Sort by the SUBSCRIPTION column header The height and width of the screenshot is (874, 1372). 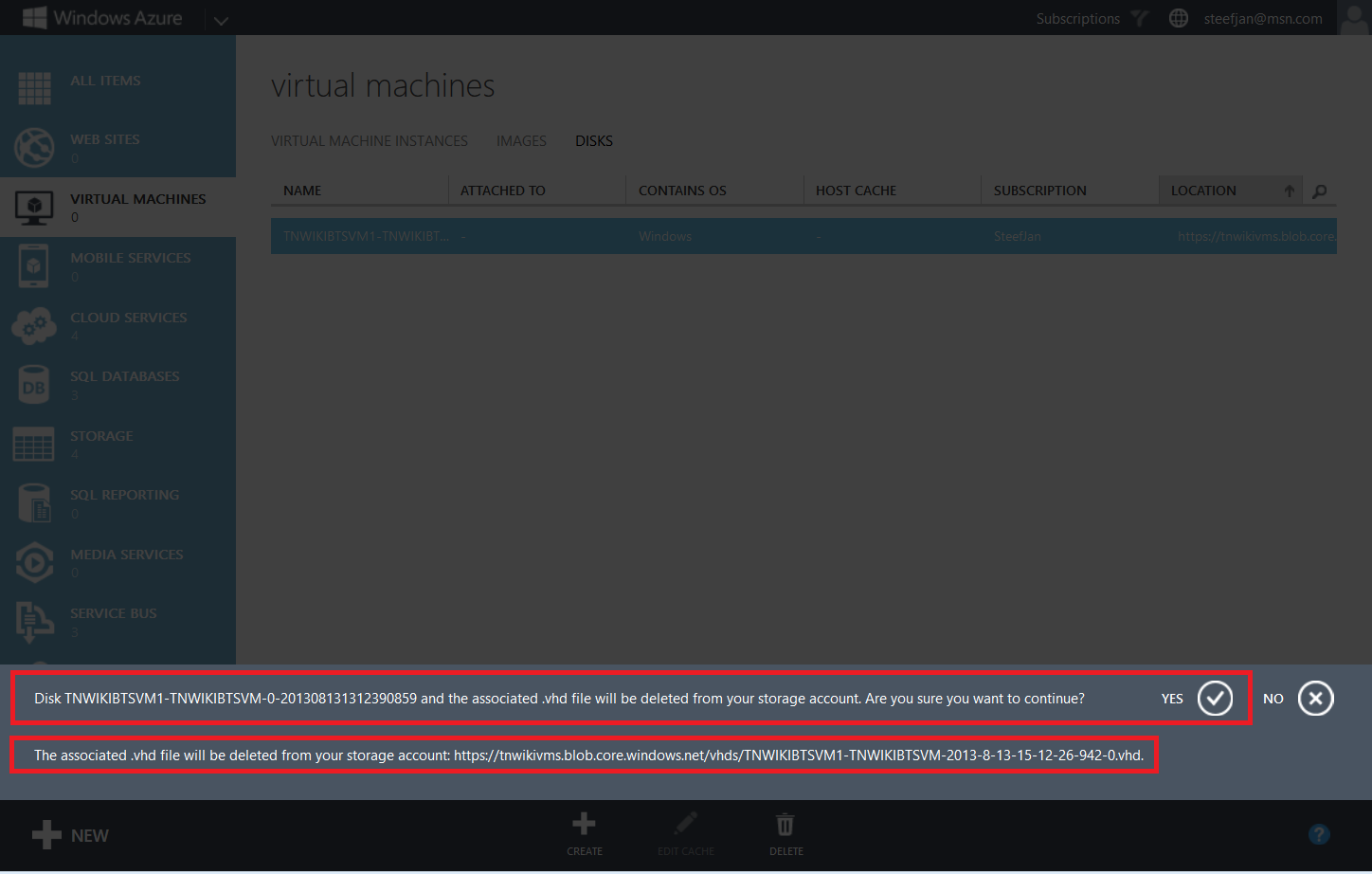[x=1070, y=191]
